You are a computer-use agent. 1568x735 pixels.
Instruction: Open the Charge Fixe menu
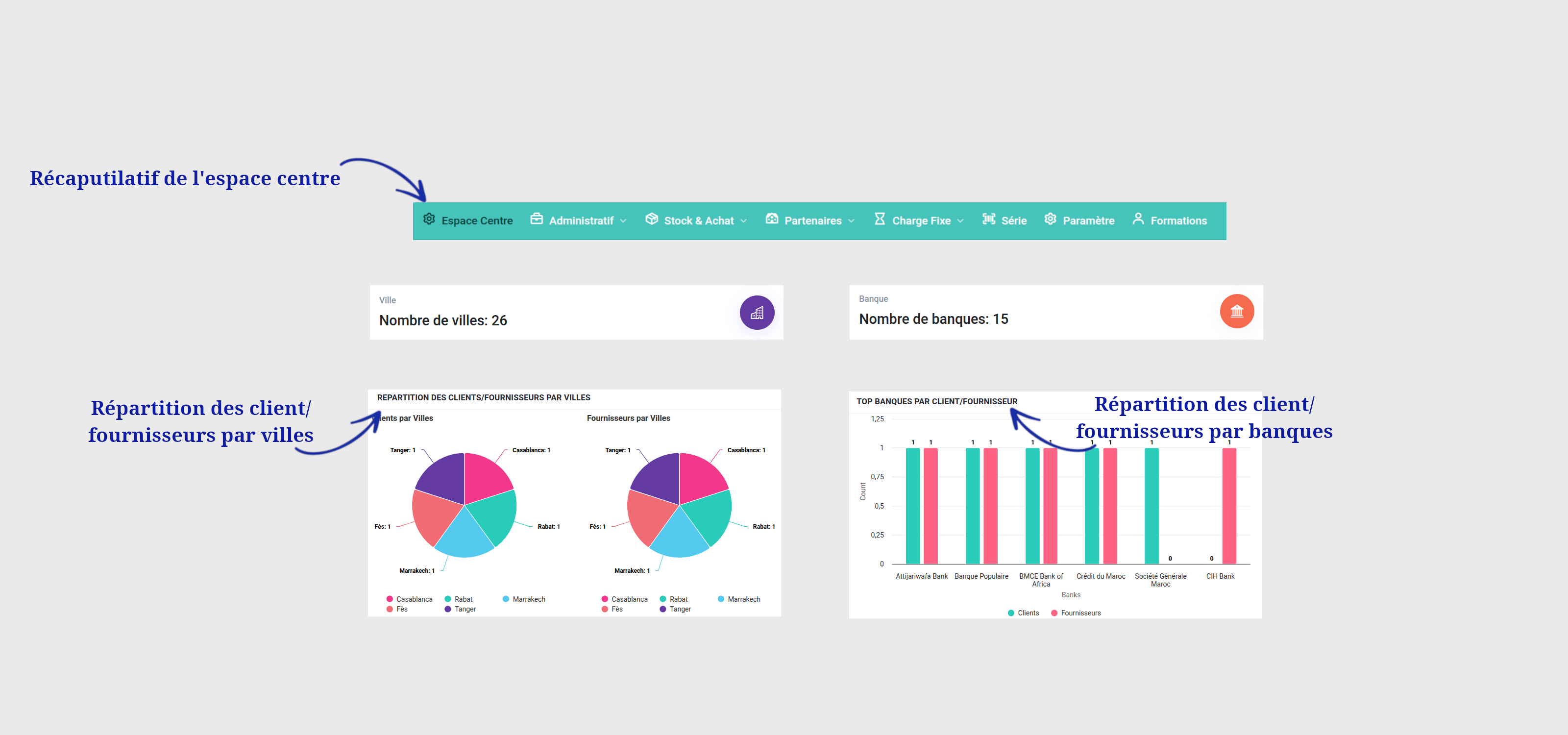pos(919,220)
